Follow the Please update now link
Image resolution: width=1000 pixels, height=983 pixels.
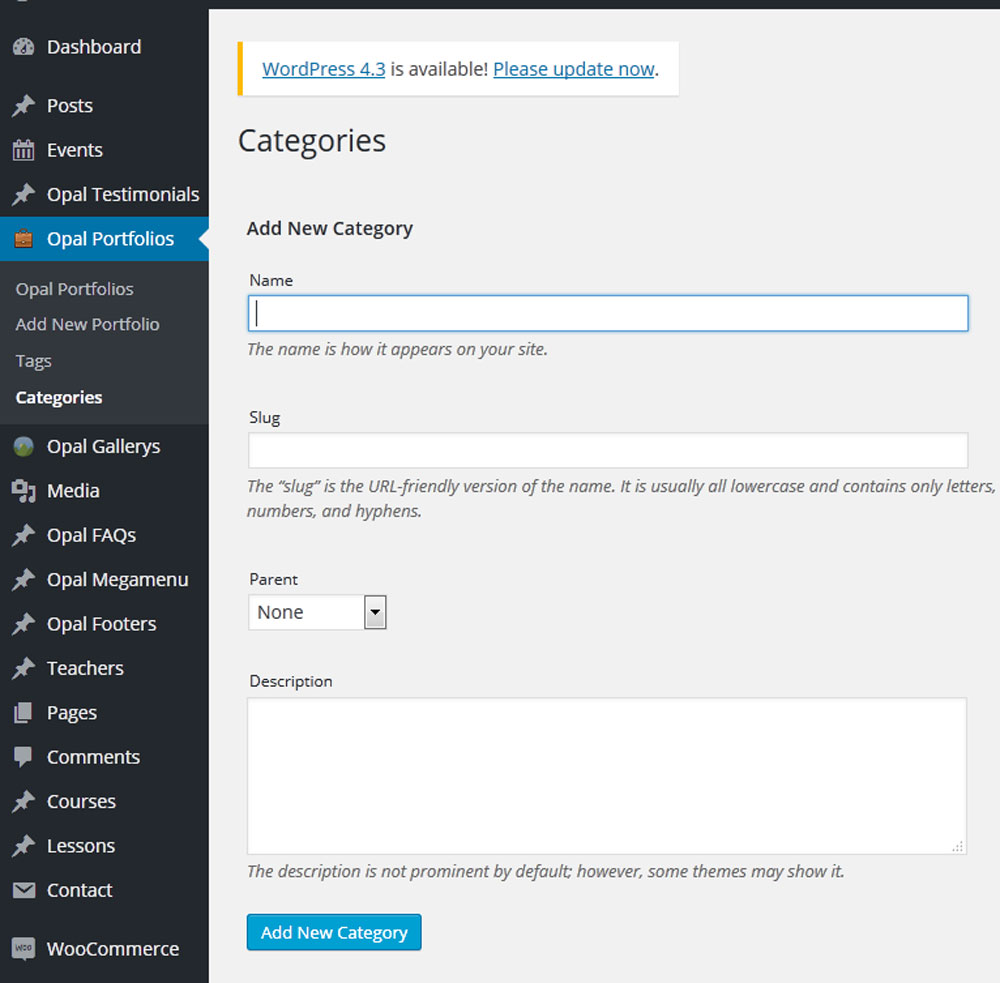(573, 69)
